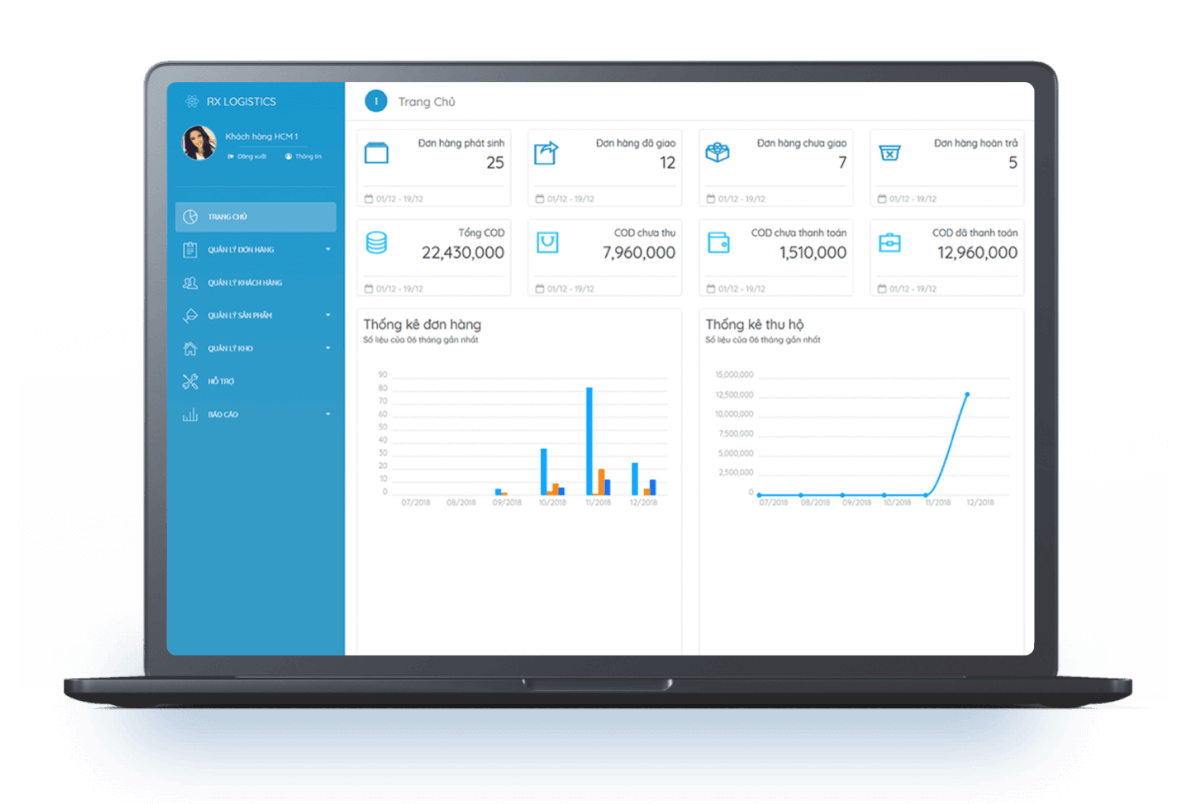Image resolution: width=1200 pixels, height=804 pixels.
Task: Click the round icon beside Trang Chủ header
Action: (x=376, y=101)
